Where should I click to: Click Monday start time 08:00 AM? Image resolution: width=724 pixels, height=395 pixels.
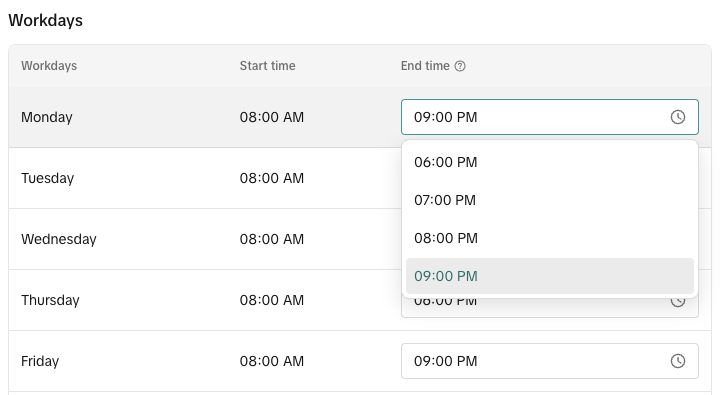[x=272, y=117]
